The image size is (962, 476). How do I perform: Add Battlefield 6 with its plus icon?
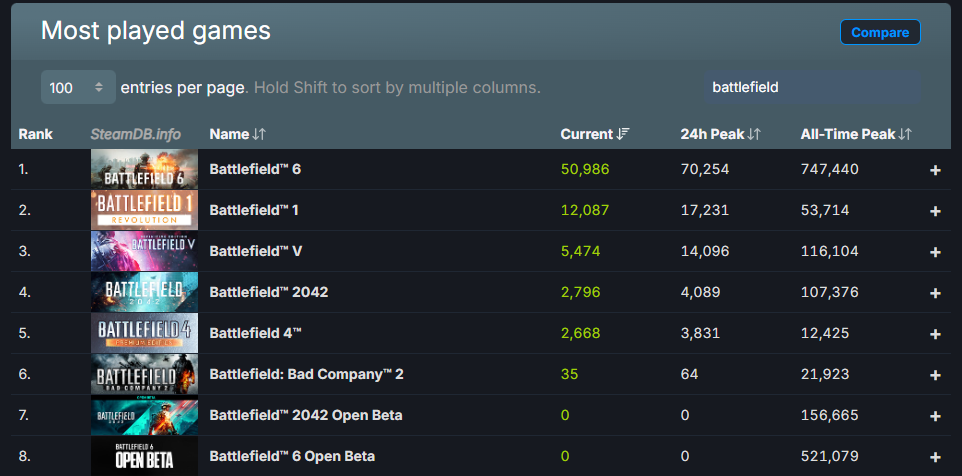935,170
